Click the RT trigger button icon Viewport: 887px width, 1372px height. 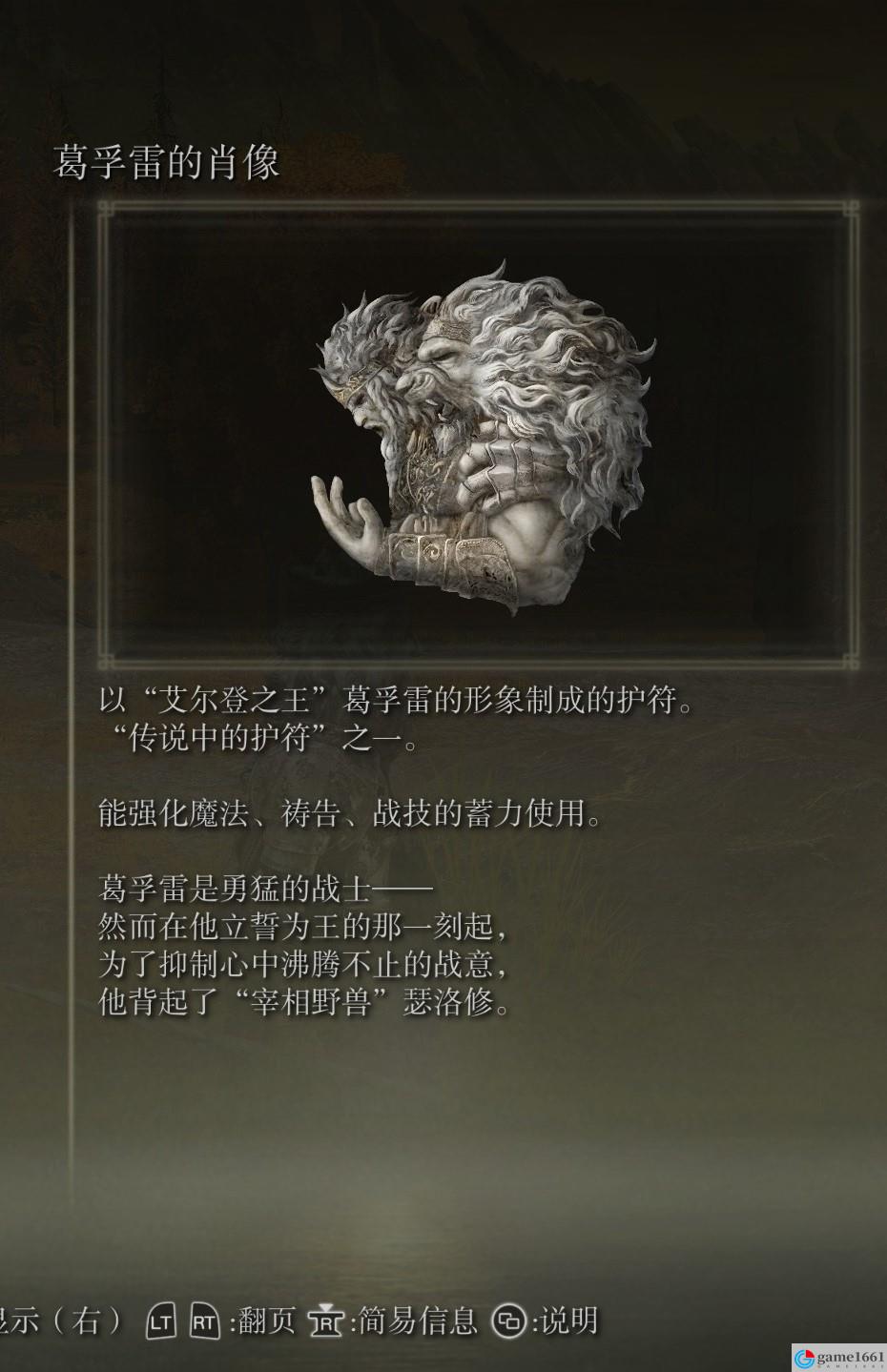205,1321
